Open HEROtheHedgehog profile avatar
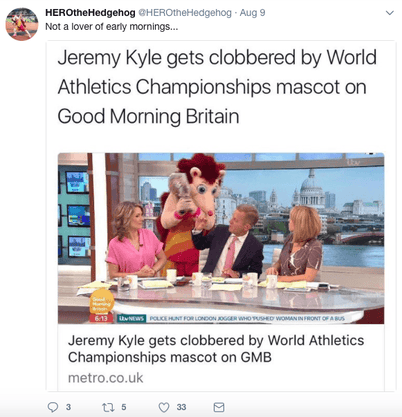The height and width of the screenshot is (417, 402). click(22, 24)
